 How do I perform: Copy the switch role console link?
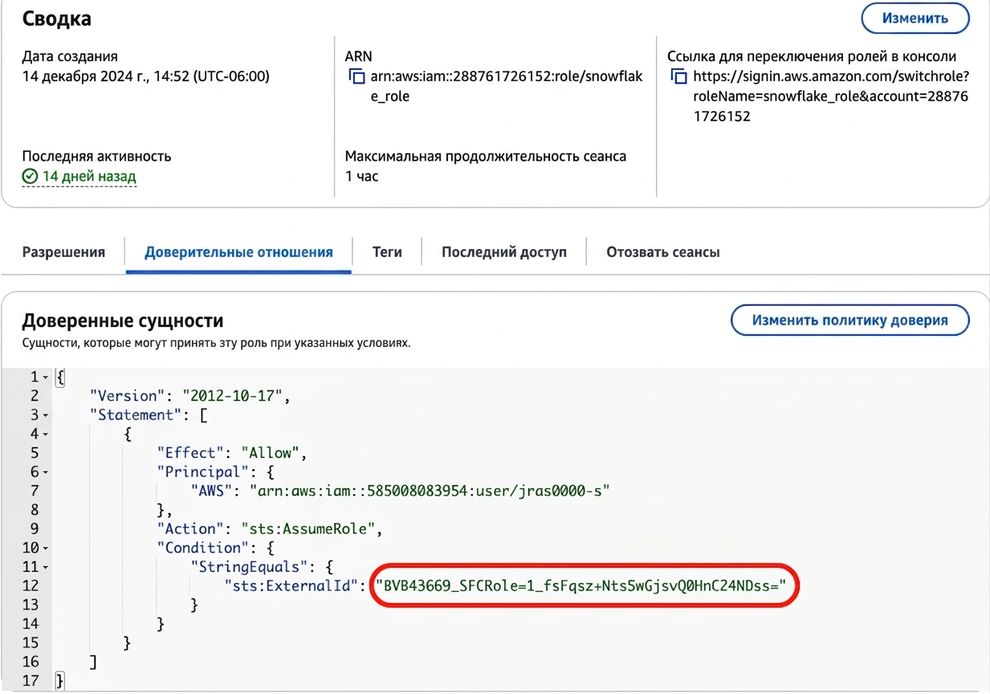679,77
